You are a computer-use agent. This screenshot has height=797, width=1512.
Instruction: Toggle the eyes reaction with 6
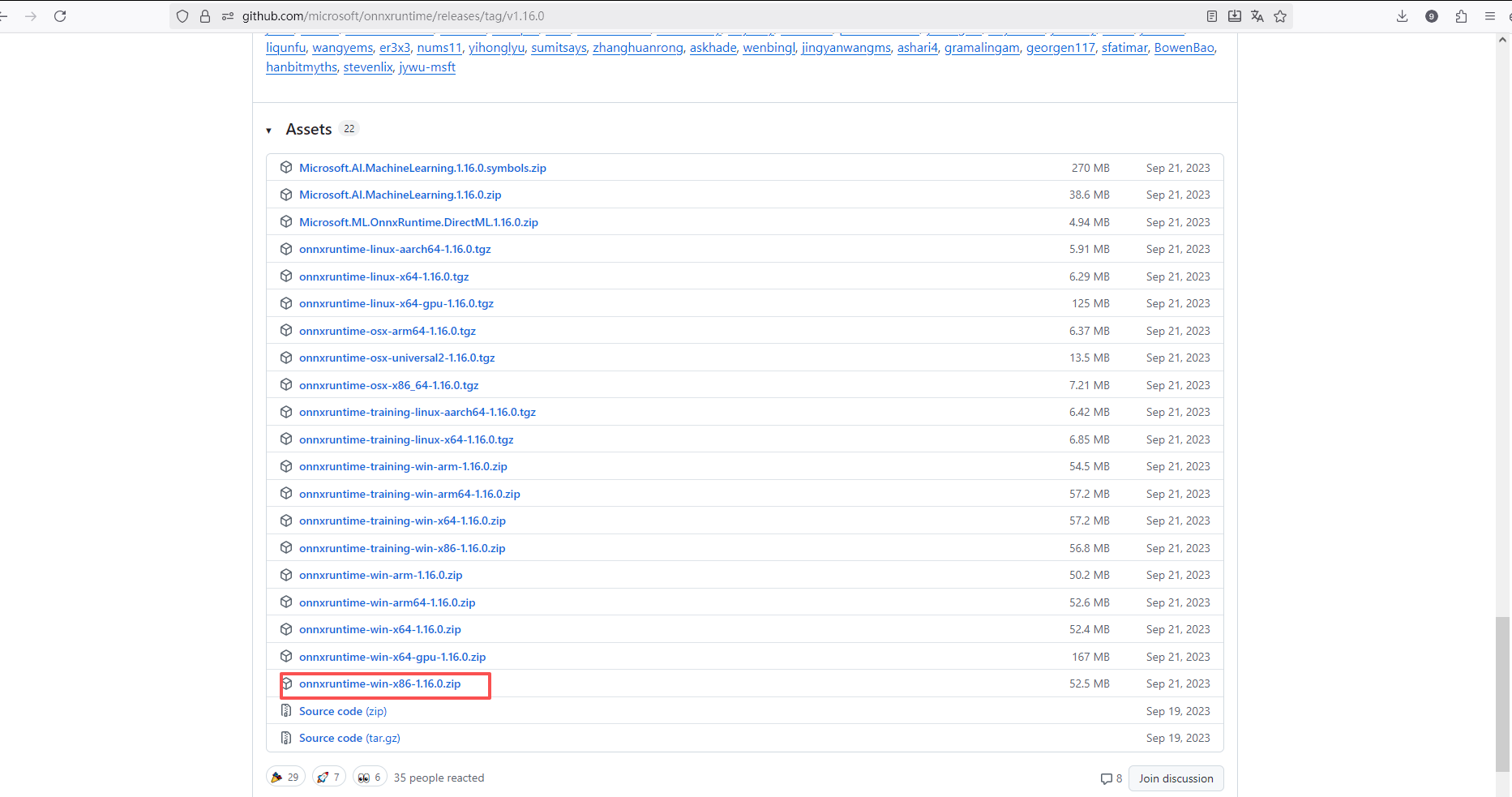click(x=370, y=777)
